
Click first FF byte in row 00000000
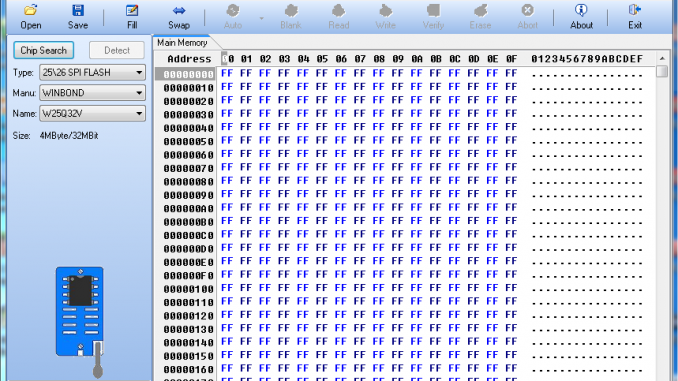pos(227,74)
